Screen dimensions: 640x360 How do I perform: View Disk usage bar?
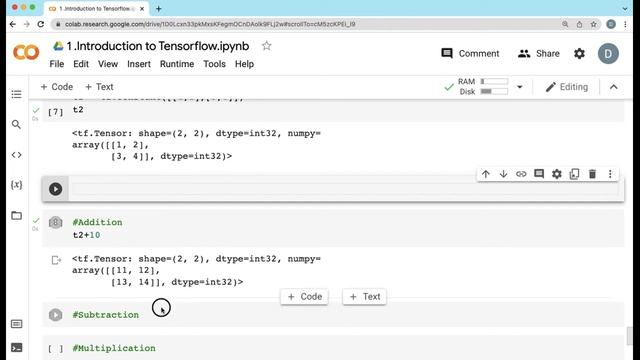(x=494, y=91)
